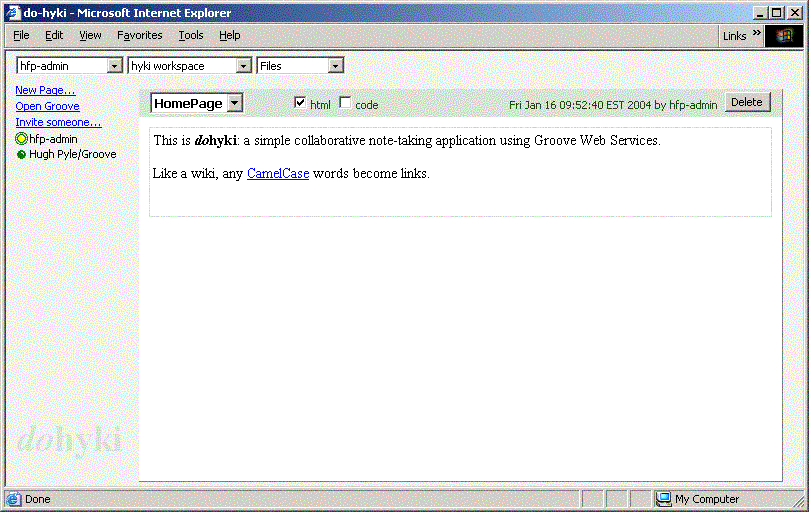809x512 pixels.
Task: Click the hfp-admin yellow presence icon
Action: pyautogui.click(x=21, y=139)
